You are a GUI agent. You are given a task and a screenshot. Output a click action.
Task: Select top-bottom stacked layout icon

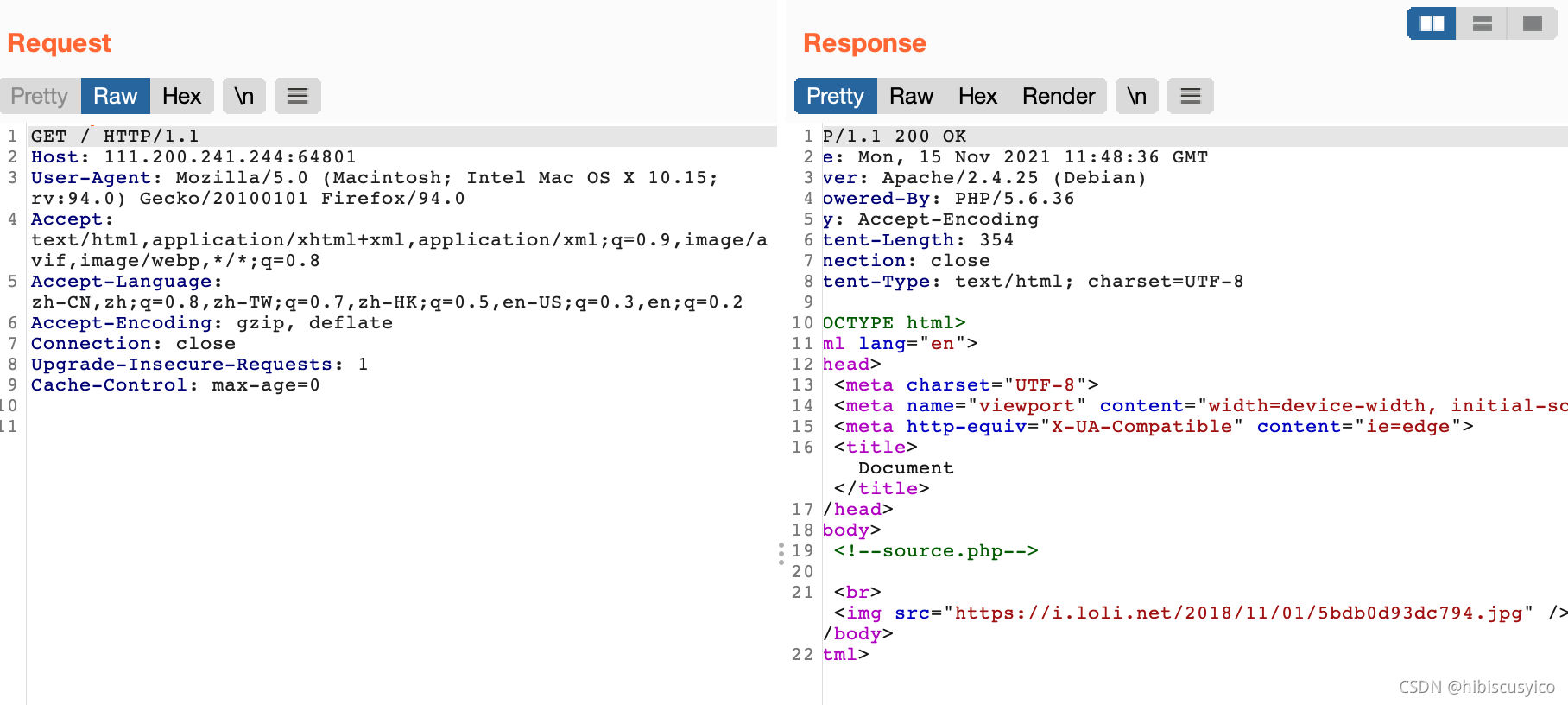(x=1483, y=23)
